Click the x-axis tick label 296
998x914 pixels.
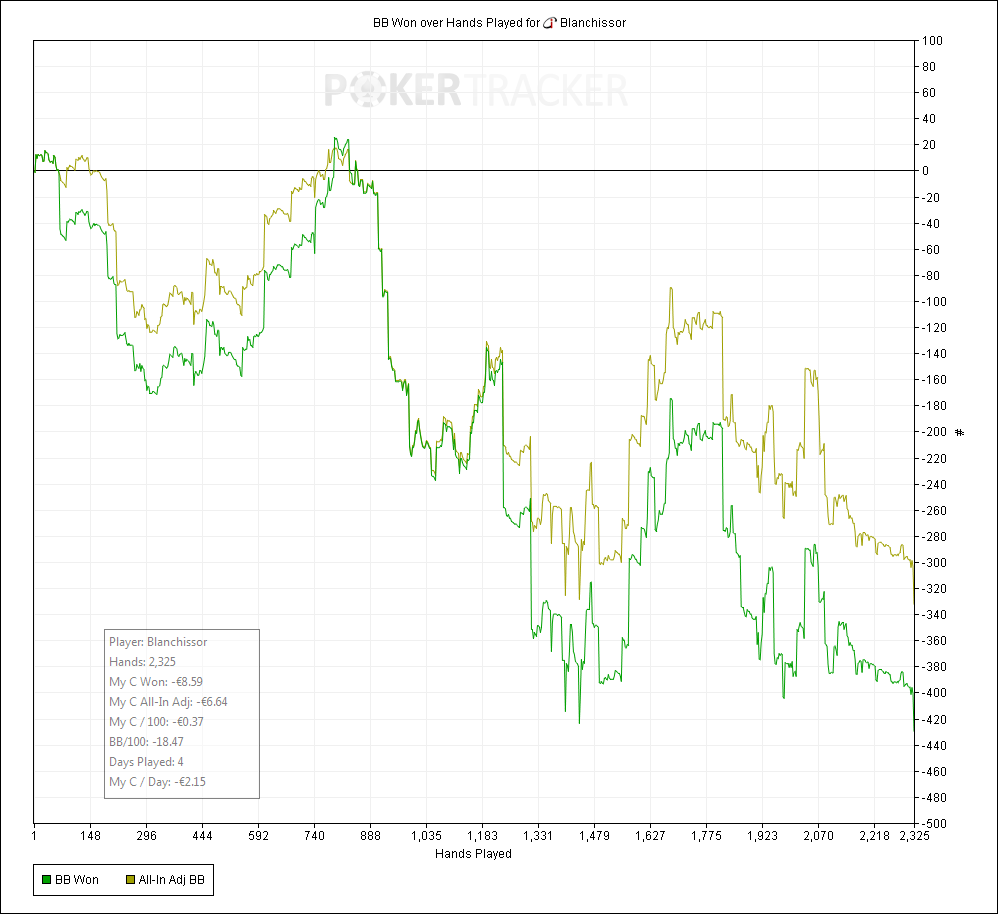(146, 835)
